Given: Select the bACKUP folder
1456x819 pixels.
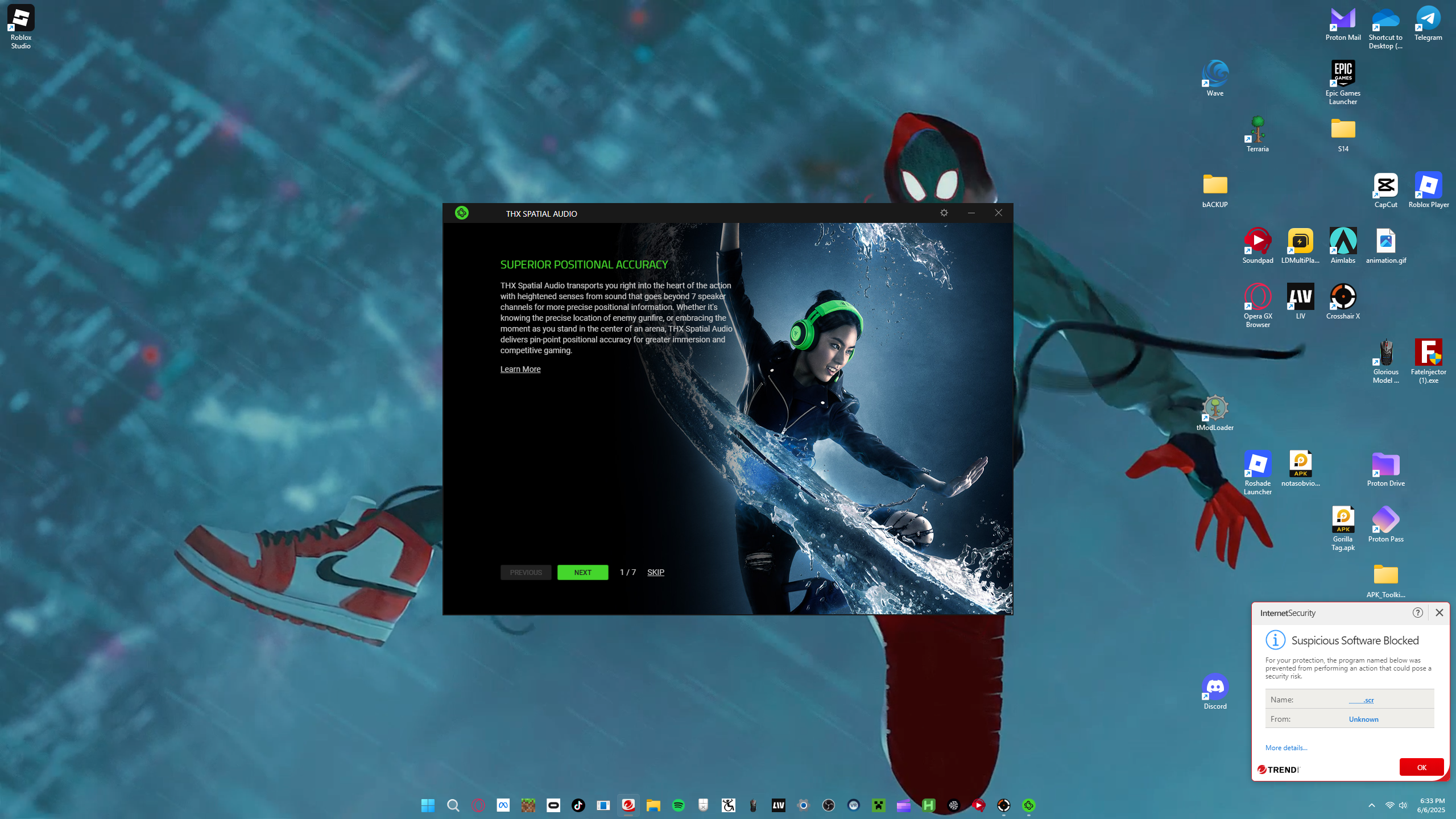Looking at the screenshot, I should coord(1215,190).
